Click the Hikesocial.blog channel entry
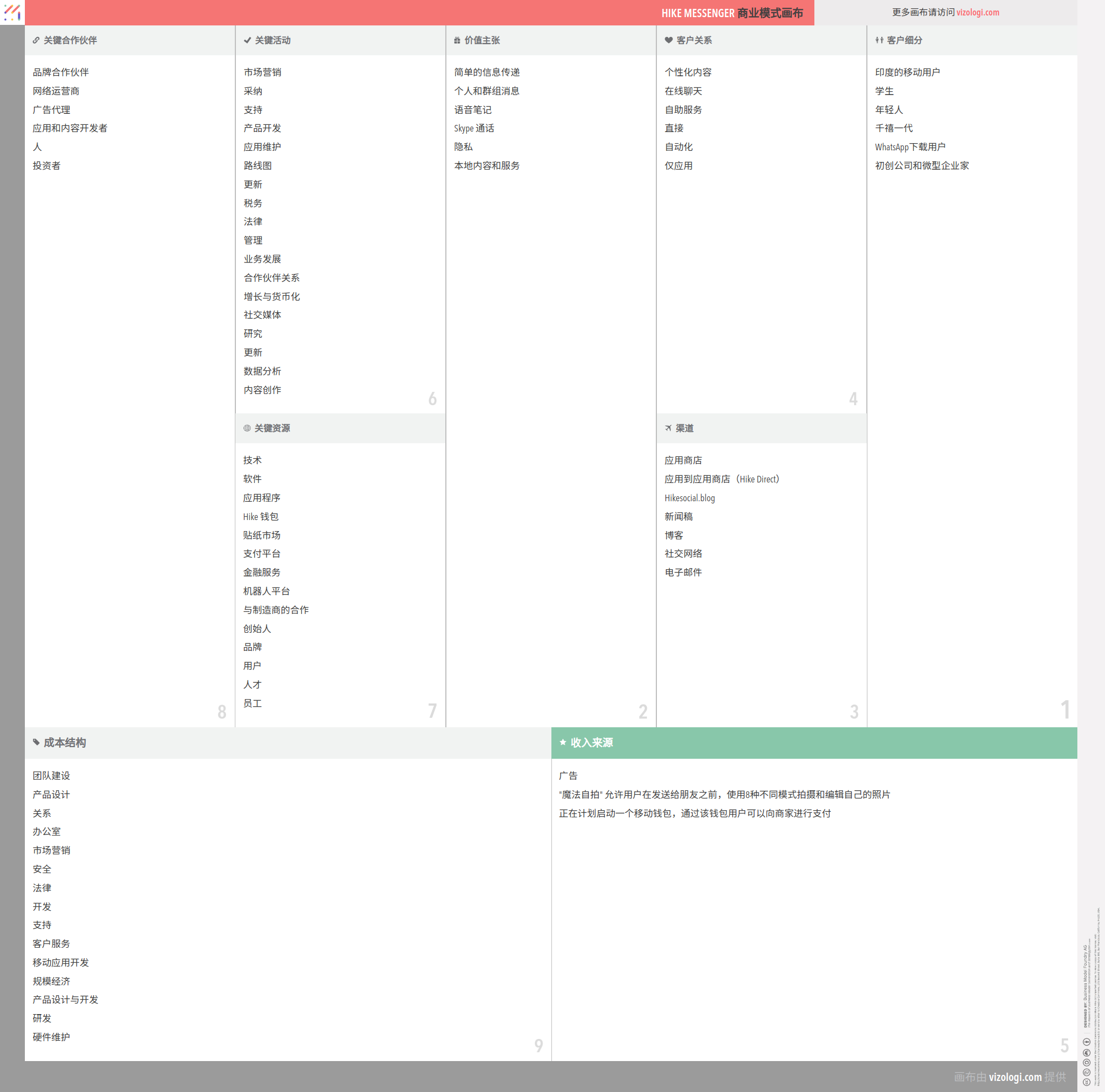Screen dimensions: 1105x1092 (x=689, y=498)
